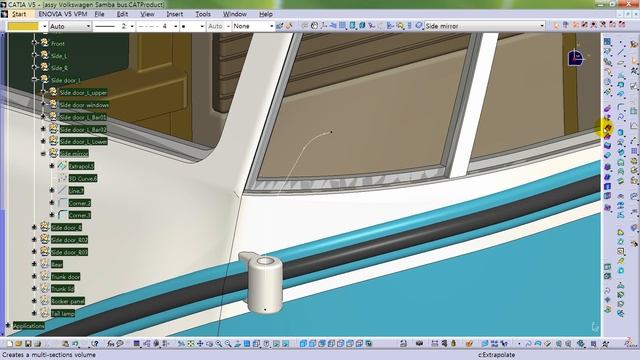The image size is (640, 360).
Task: Click the Zoom Out icon
Action: tap(228, 344)
